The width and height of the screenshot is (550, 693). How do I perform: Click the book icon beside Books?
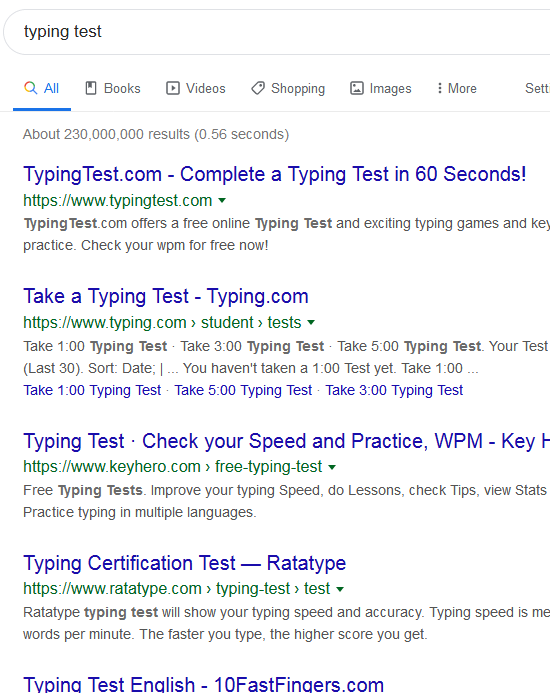(91, 88)
